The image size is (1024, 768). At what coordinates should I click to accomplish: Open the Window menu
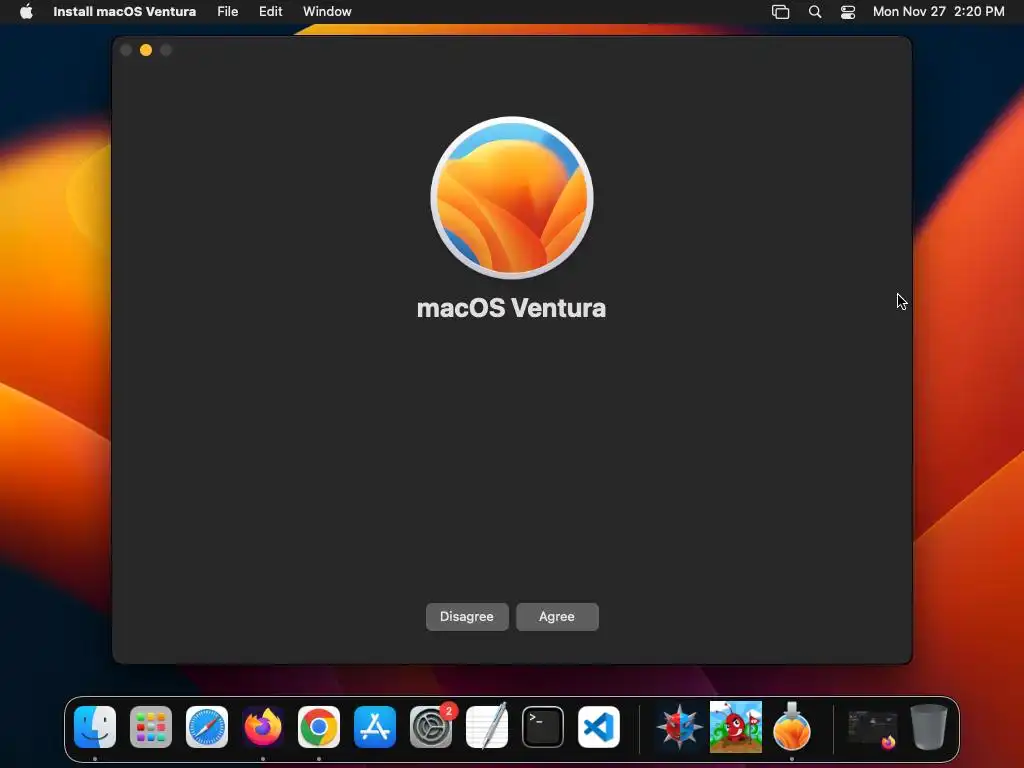tap(327, 11)
